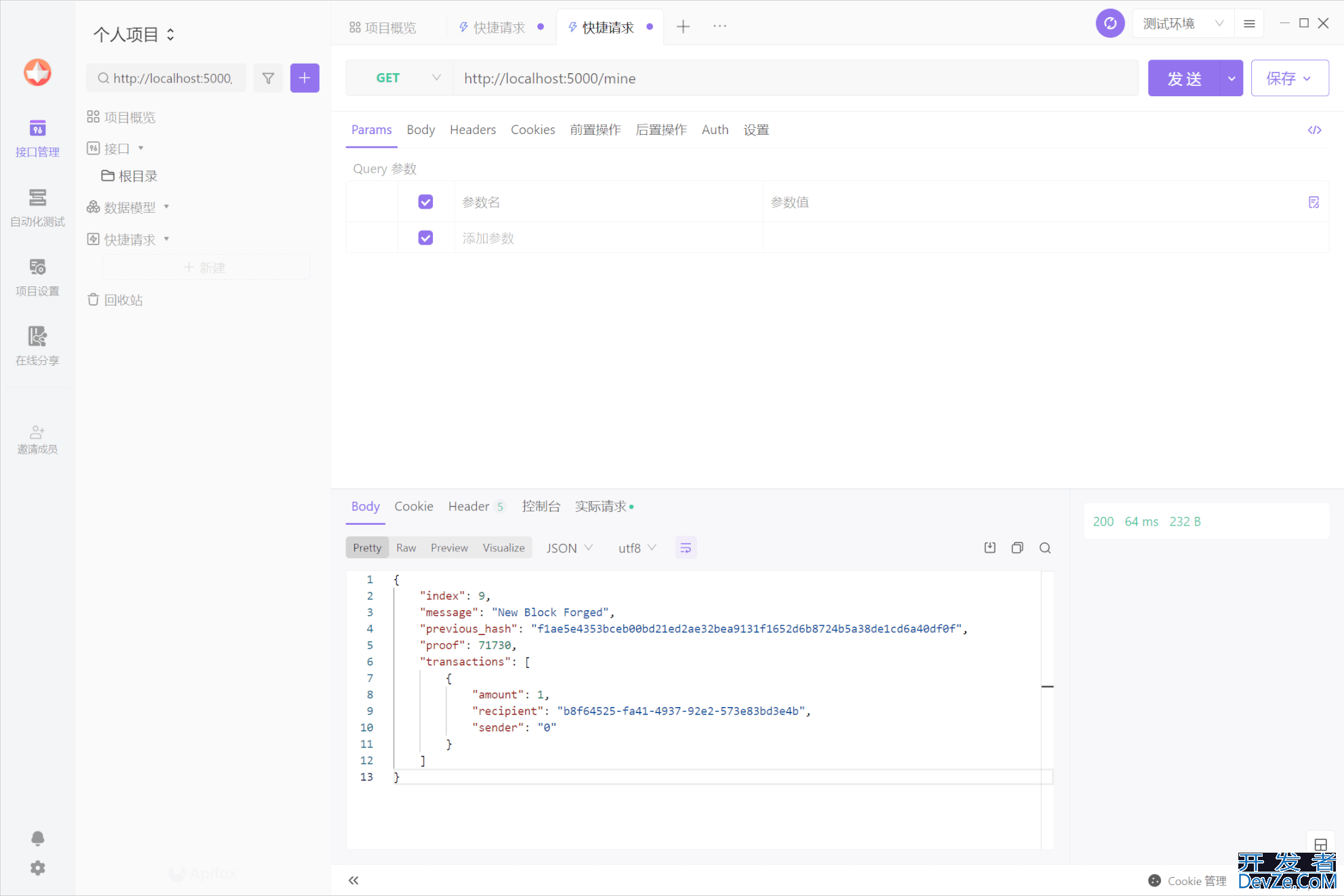Open the 实际请求 response tab
The width and height of the screenshot is (1344, 896).
click(604, 507)
